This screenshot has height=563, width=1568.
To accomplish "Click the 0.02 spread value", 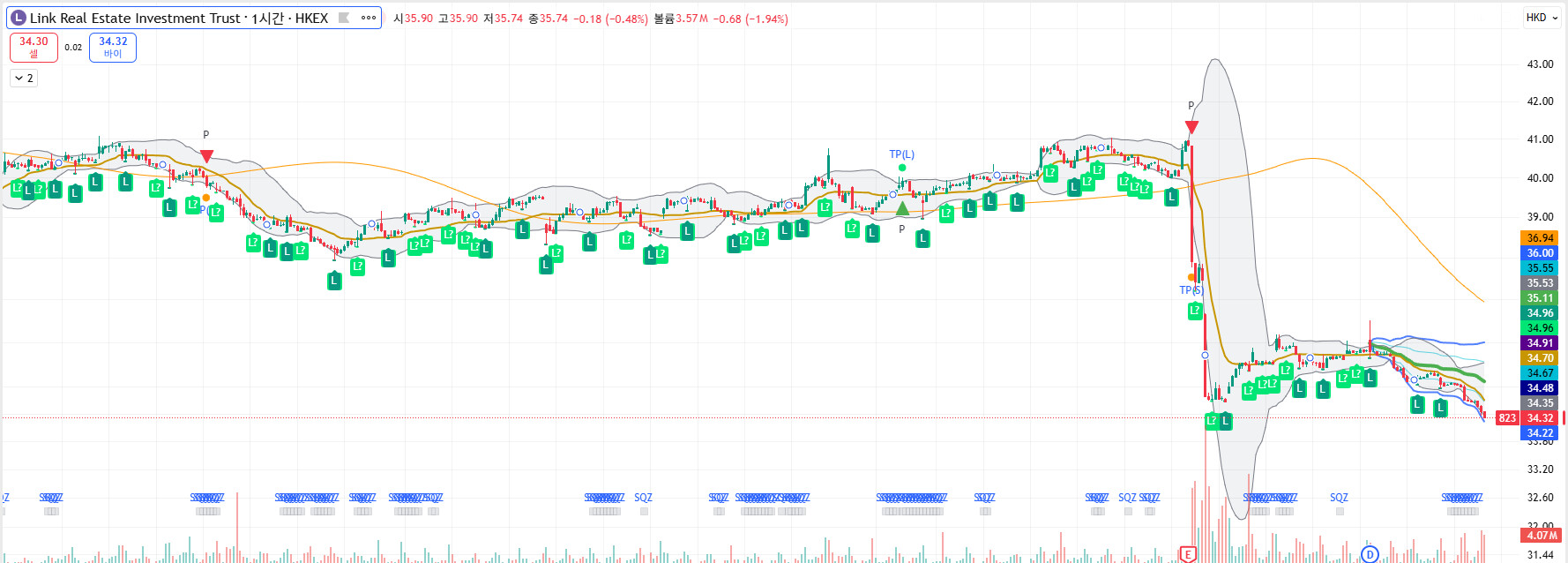I will click(73, 48).
